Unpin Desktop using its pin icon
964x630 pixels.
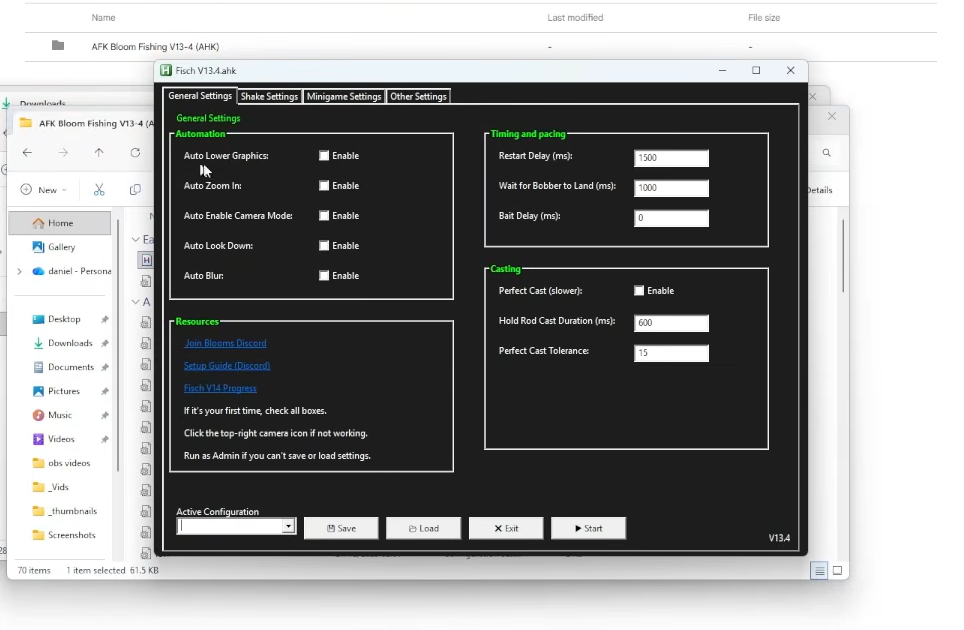(105, 320)
